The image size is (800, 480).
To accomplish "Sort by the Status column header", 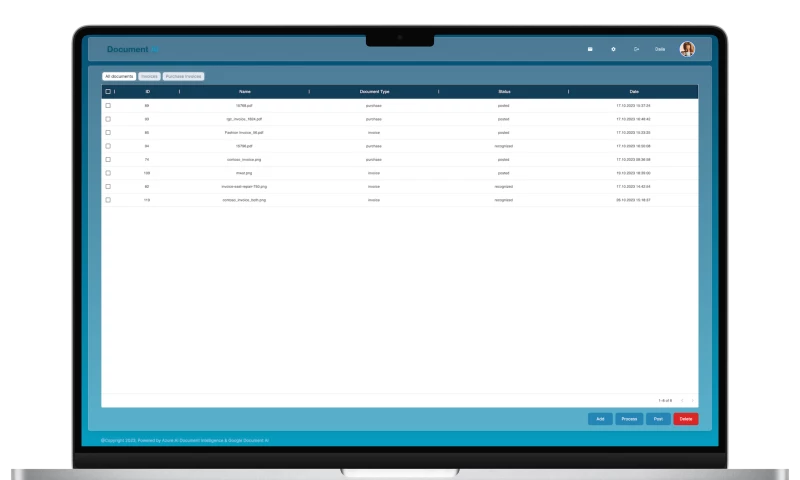I will 504,92.
